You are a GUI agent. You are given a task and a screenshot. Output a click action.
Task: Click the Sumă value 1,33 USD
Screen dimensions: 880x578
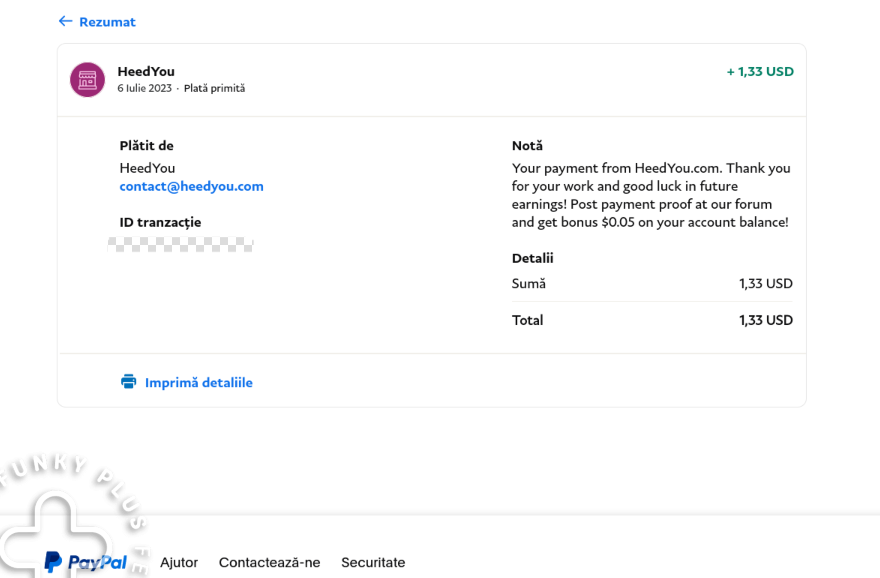click(x=766, y=283)
